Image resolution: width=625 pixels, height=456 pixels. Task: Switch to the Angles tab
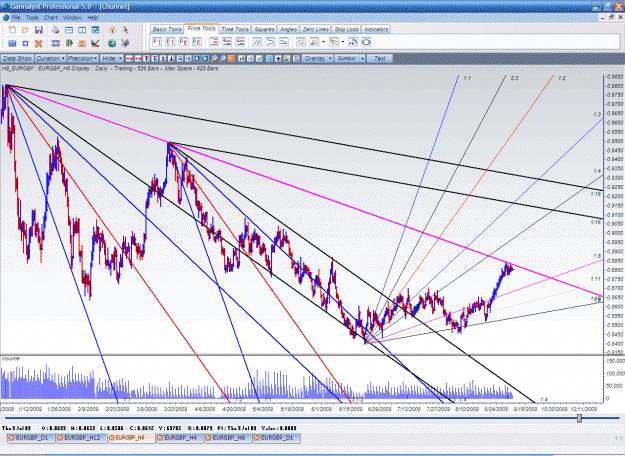288,29
